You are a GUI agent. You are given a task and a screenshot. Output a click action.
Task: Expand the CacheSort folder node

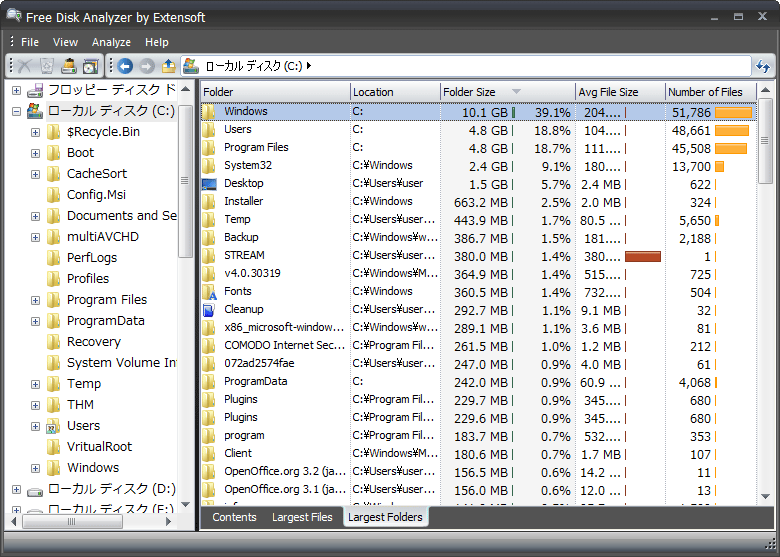click(x=35, y=174)
